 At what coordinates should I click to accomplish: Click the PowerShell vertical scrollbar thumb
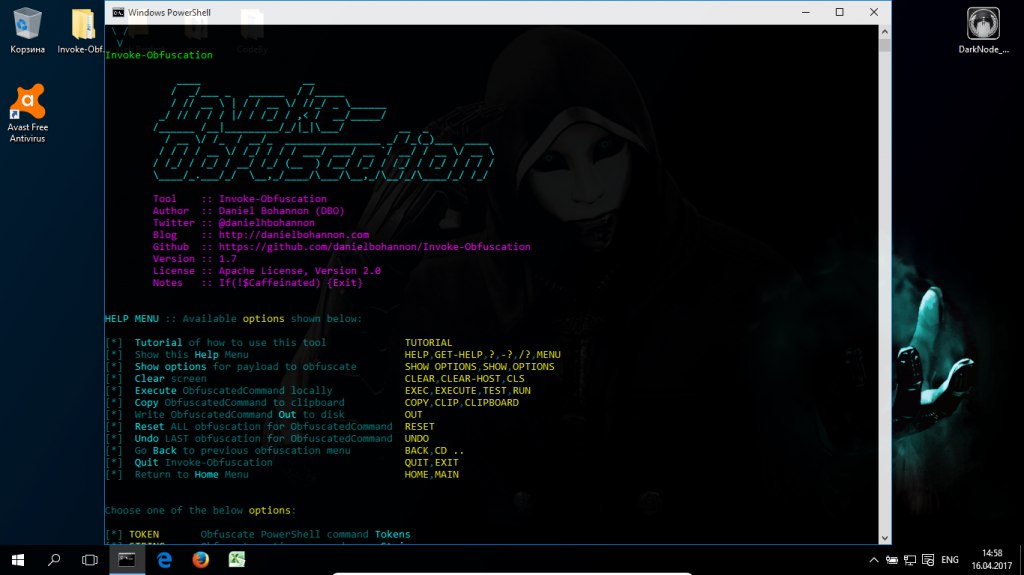(x=885, y=45)
